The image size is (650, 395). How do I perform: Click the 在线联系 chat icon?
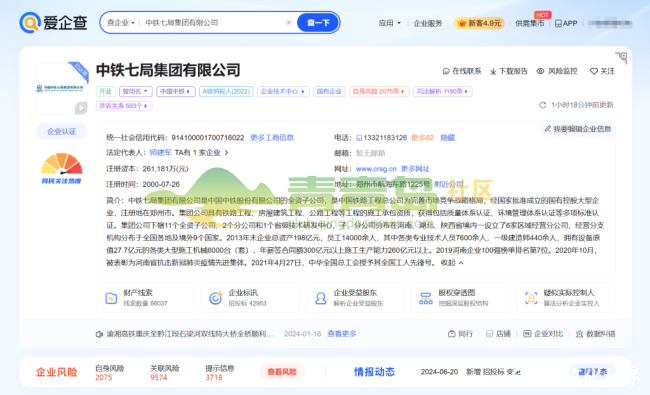(446, 71)
